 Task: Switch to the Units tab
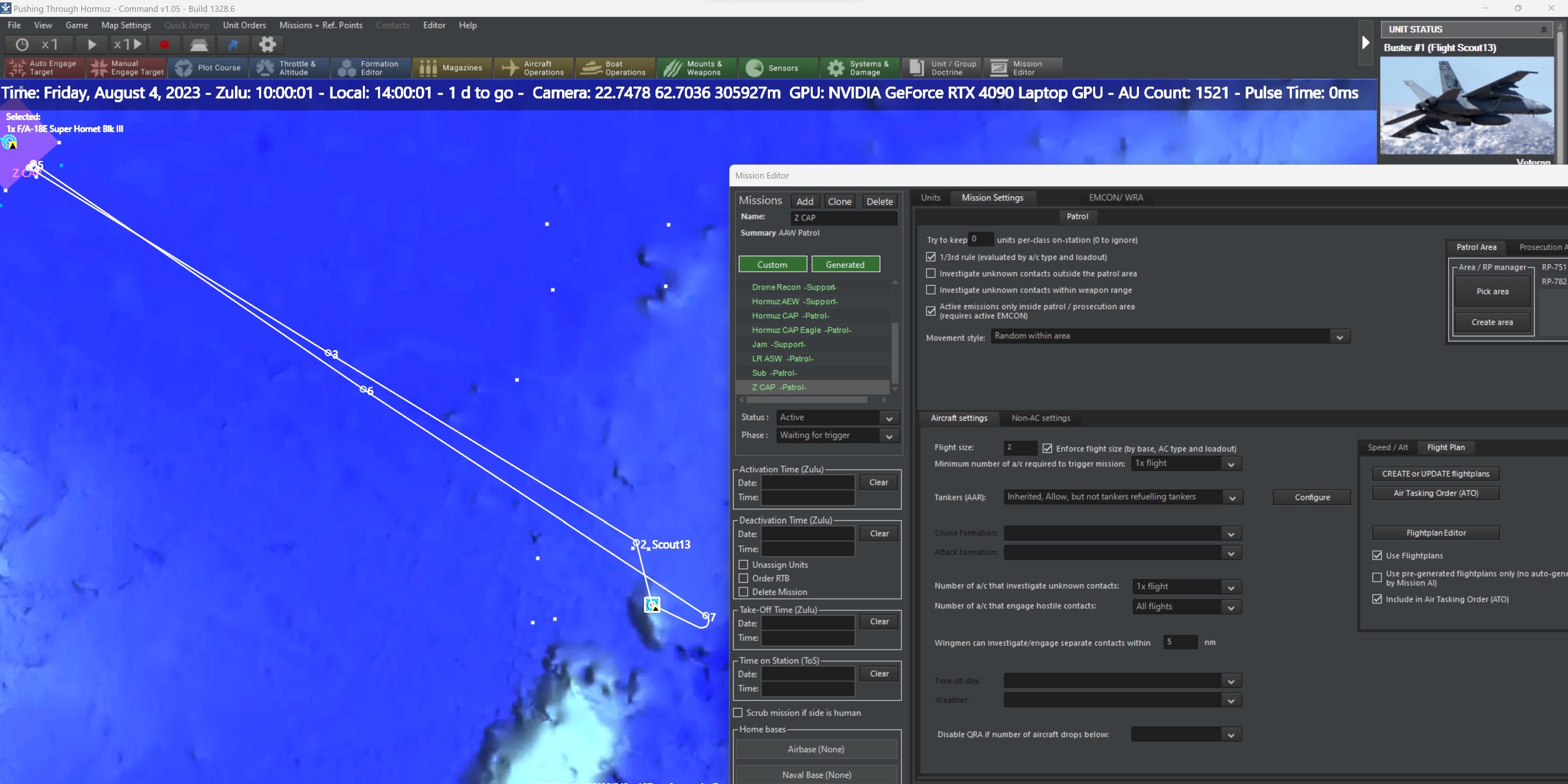(930, 197)
